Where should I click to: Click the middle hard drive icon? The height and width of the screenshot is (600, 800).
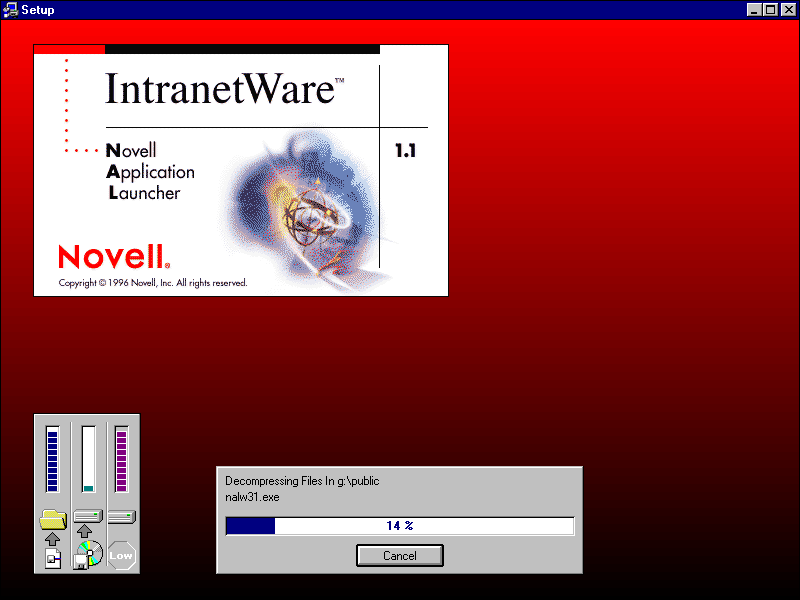click(x=88, y=516)
